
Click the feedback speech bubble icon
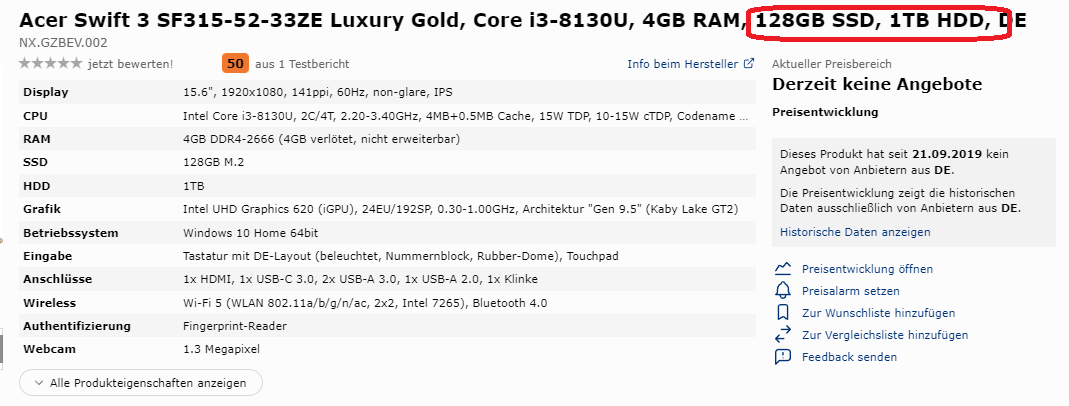click(x=783, y=356)
